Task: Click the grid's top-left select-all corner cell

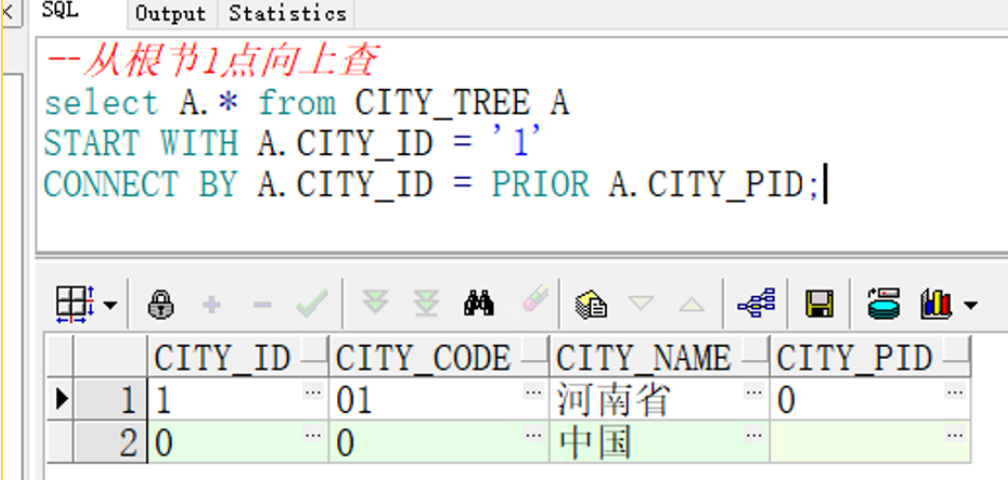Action: (x=60, y=357)
